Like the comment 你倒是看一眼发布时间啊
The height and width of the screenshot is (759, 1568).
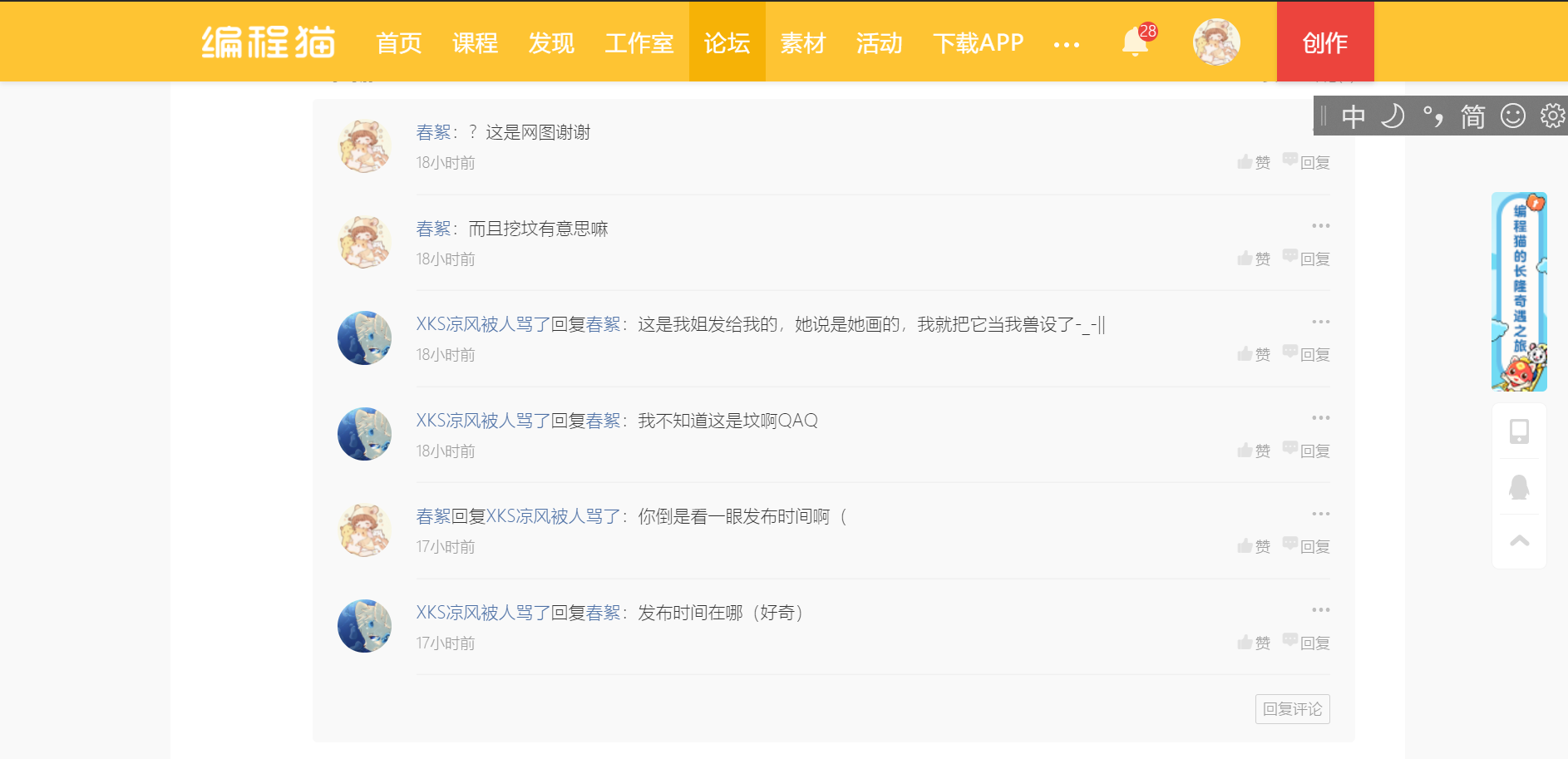[1254, 546]
